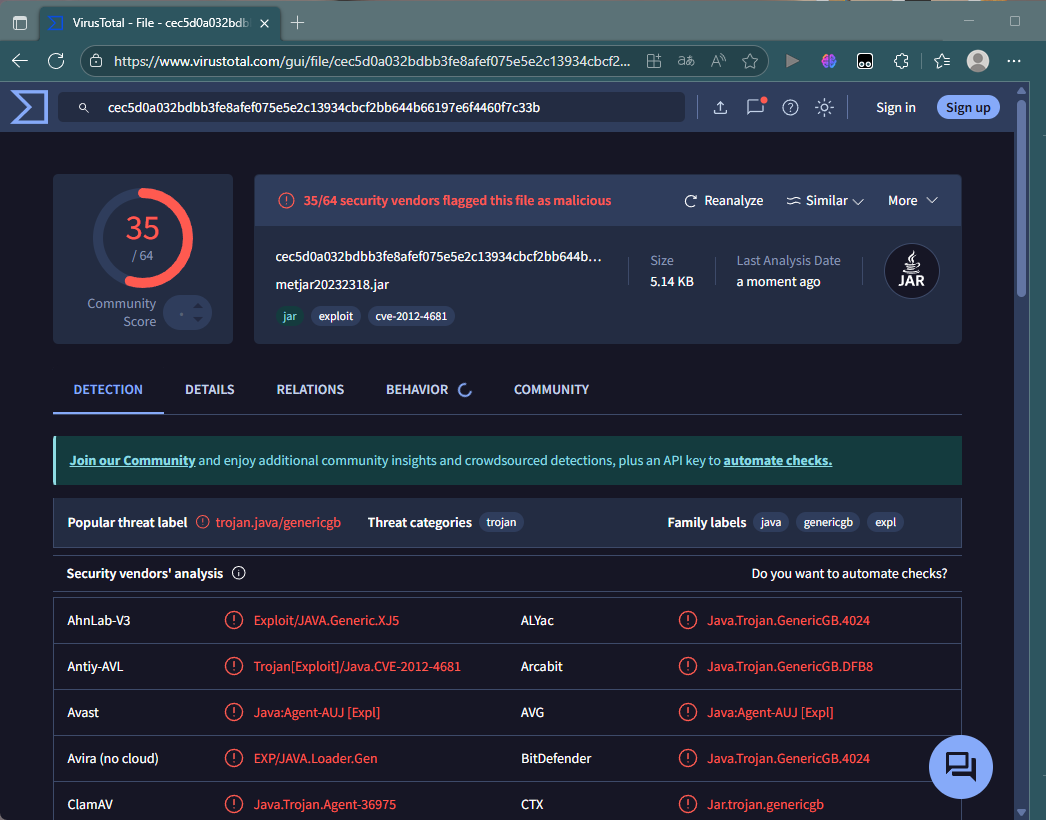Open the notifications chat icon
1046x820 pixels.
755,107
